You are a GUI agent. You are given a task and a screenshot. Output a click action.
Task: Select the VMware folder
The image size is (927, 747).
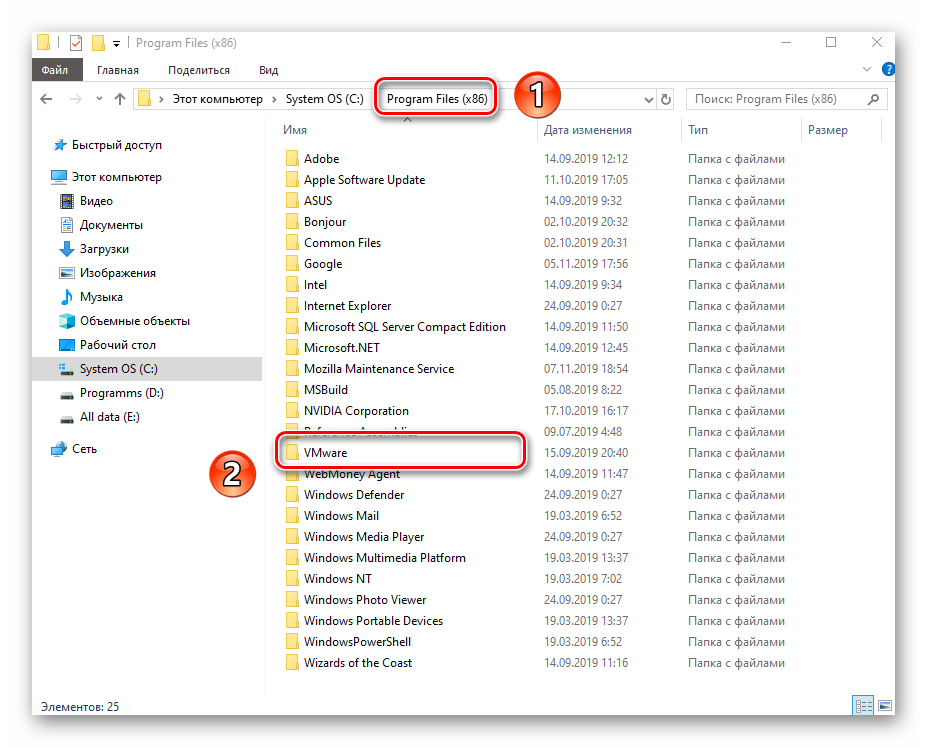click(x=325, y=453)
